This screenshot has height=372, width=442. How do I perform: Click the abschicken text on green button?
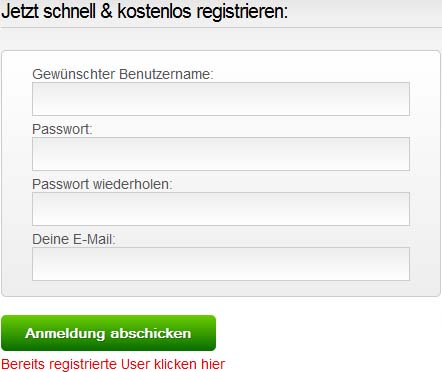point(151,333)
